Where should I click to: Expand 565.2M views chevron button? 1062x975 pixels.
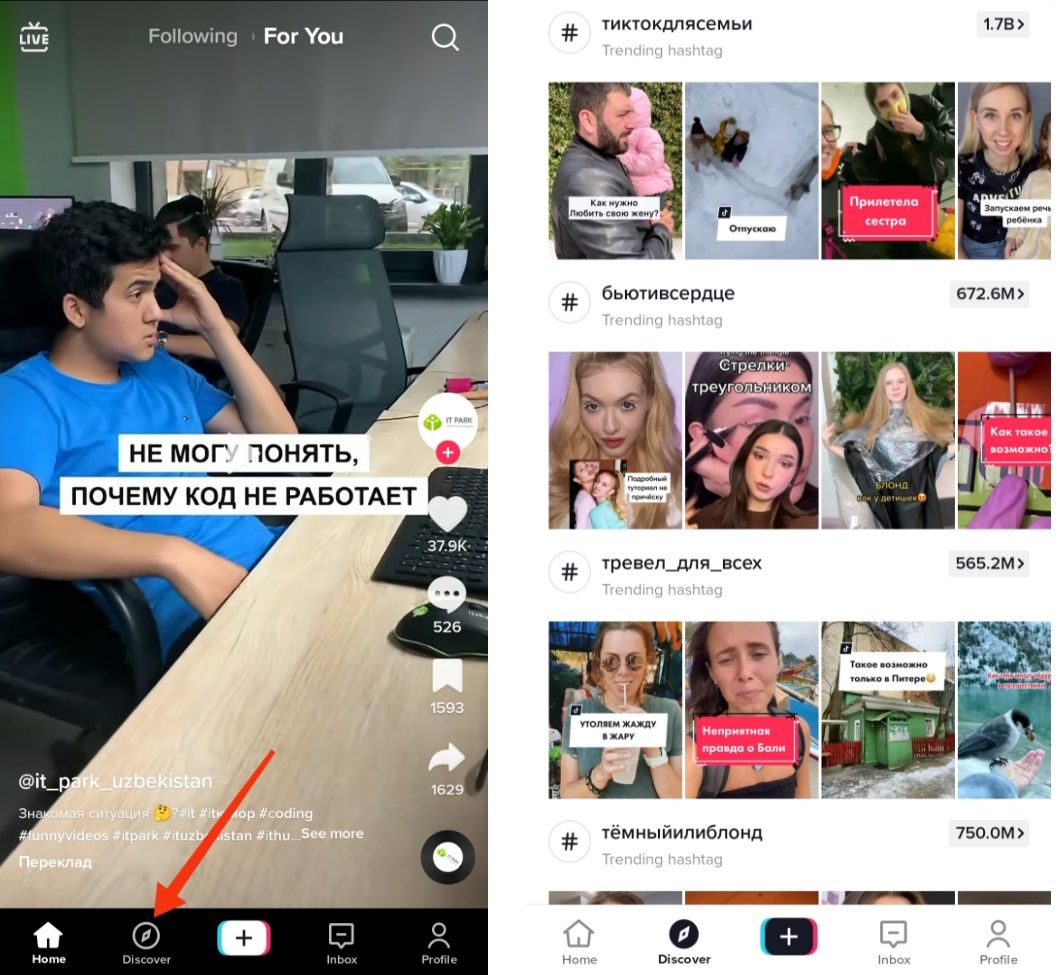990,563
